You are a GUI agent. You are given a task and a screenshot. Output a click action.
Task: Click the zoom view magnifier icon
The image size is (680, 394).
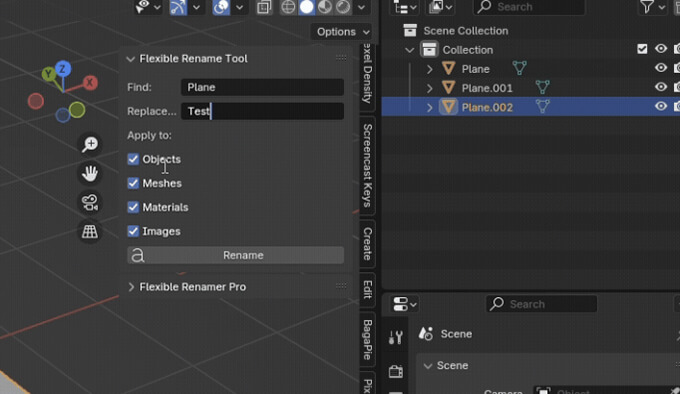pos(90,144)
